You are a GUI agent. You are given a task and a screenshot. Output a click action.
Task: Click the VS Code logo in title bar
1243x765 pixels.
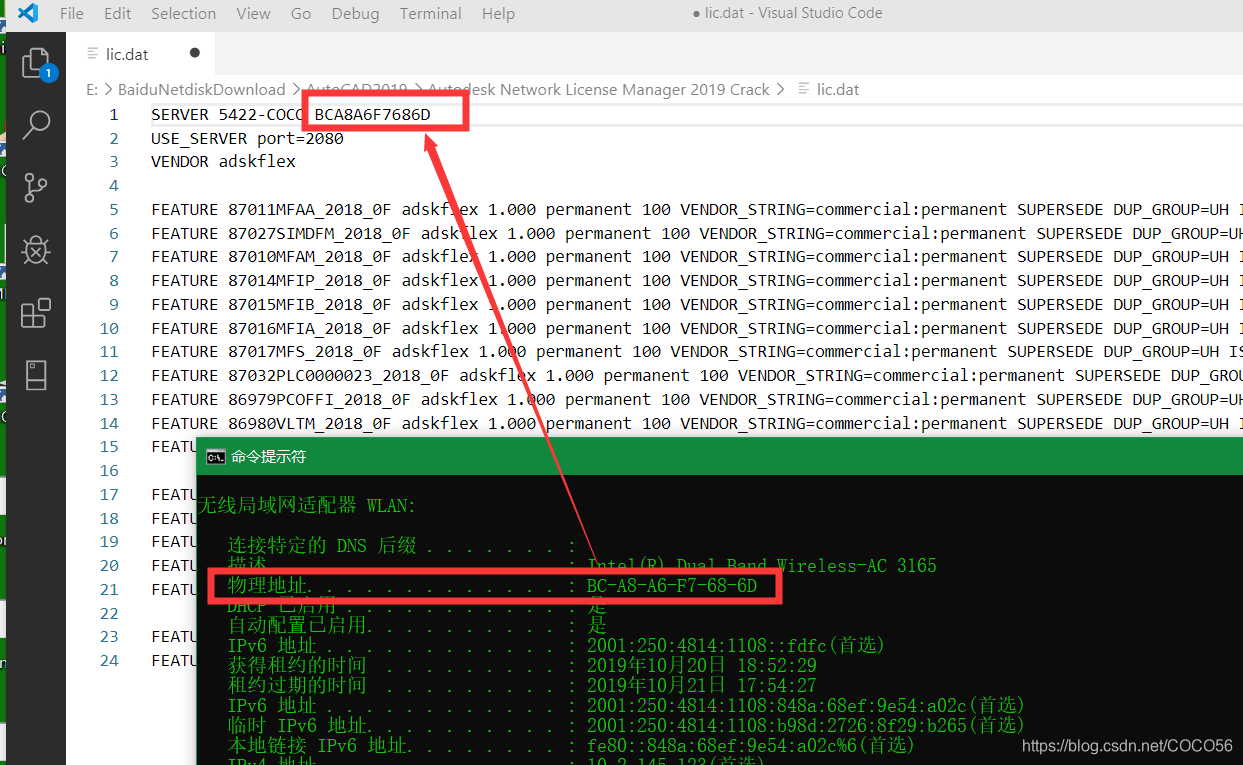pos(28,14)
